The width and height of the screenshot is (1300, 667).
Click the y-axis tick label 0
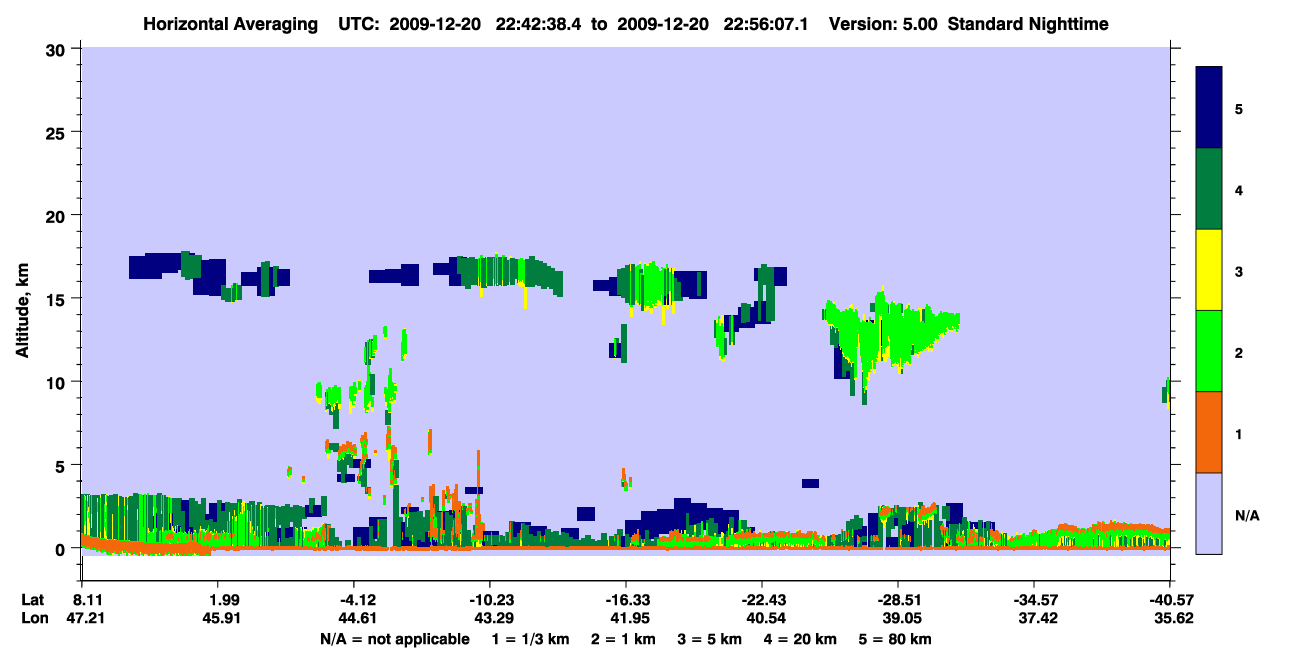point(62,548)
